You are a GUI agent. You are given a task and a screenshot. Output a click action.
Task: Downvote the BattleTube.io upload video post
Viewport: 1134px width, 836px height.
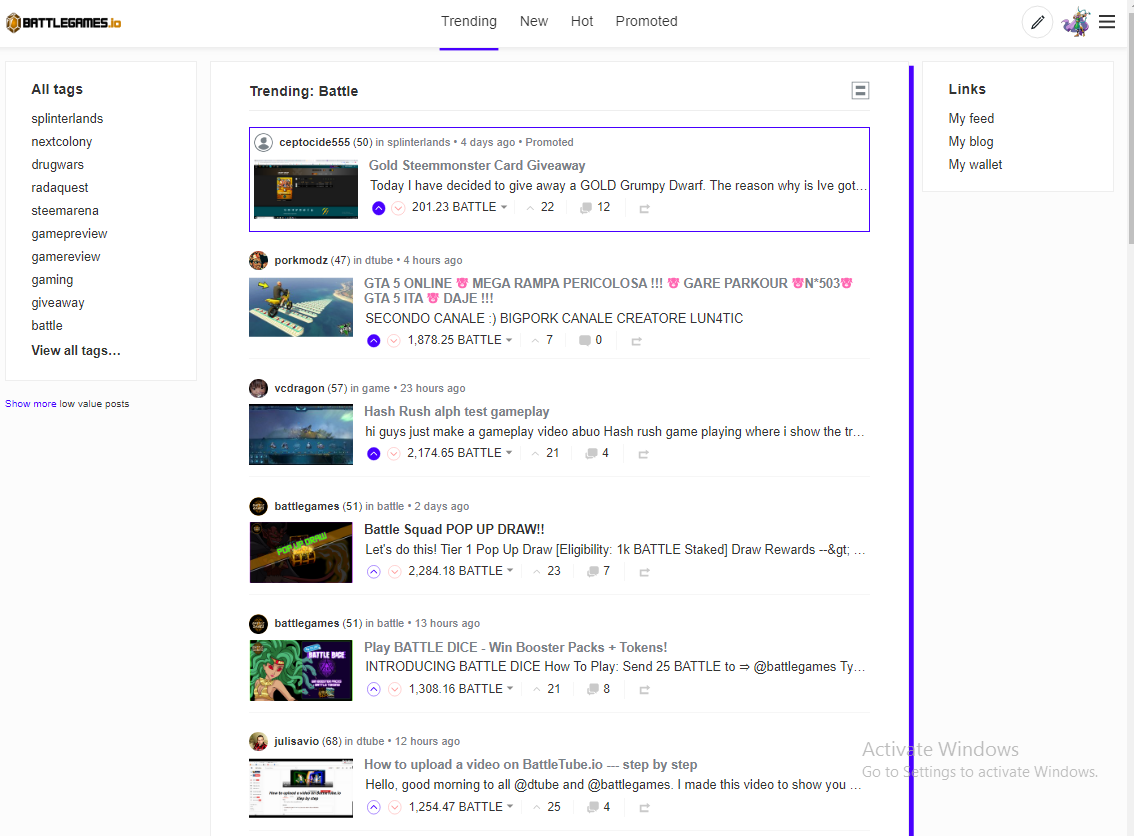click(x=394, y=807)
